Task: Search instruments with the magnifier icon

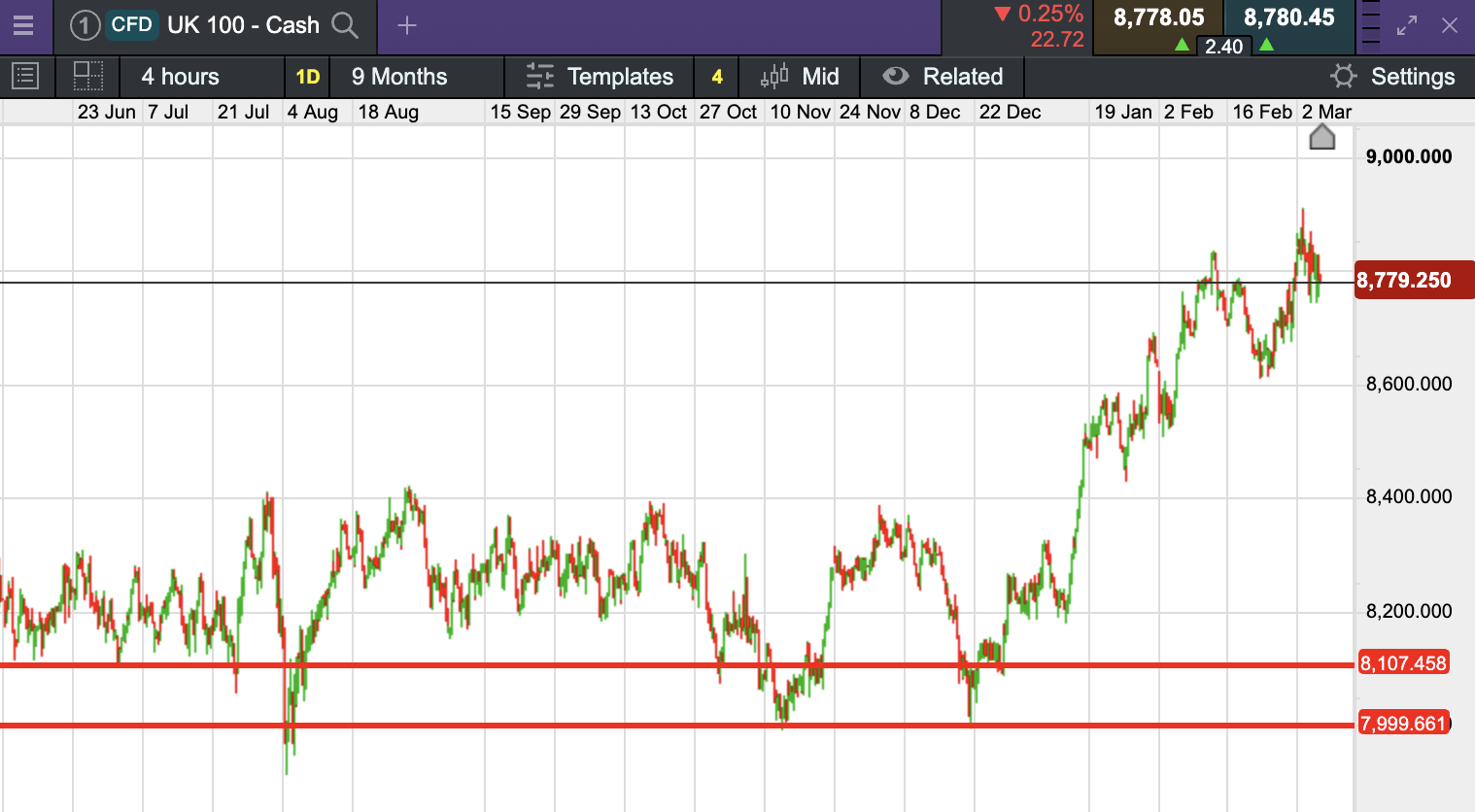Action: pyautogui.click(x=345, y=25)
